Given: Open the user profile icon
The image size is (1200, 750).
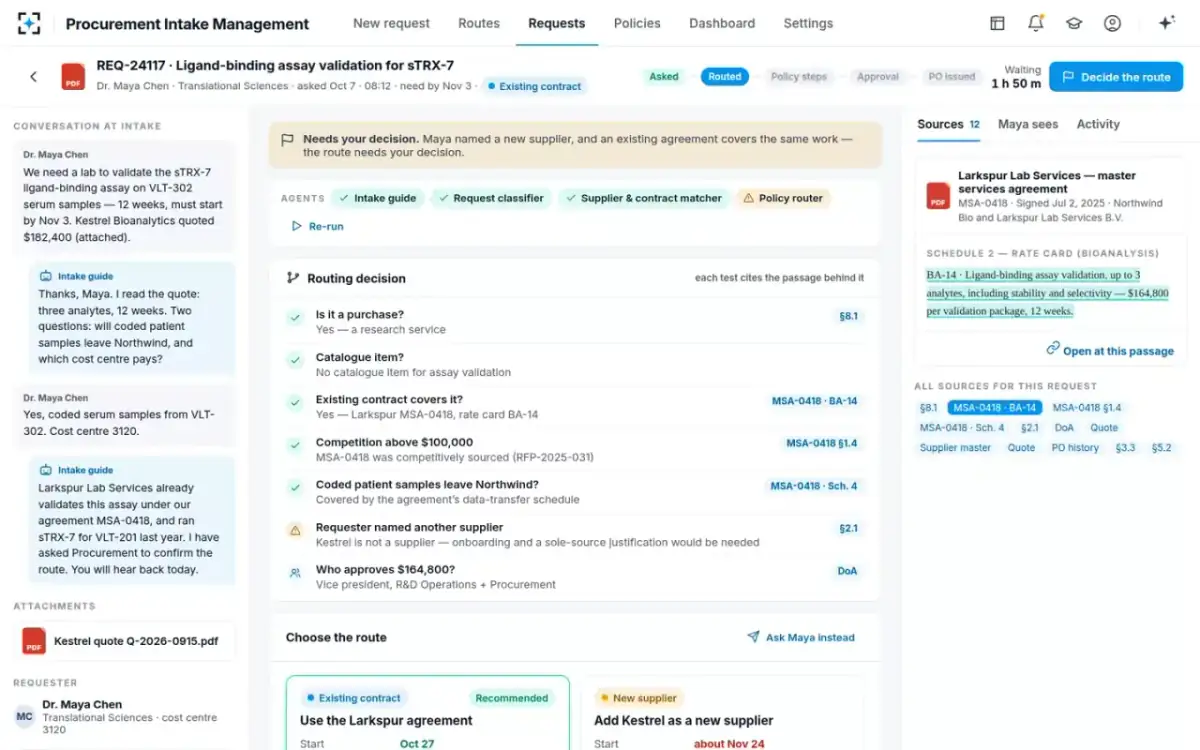Looking at the screenshot, I should (1112, 23).
